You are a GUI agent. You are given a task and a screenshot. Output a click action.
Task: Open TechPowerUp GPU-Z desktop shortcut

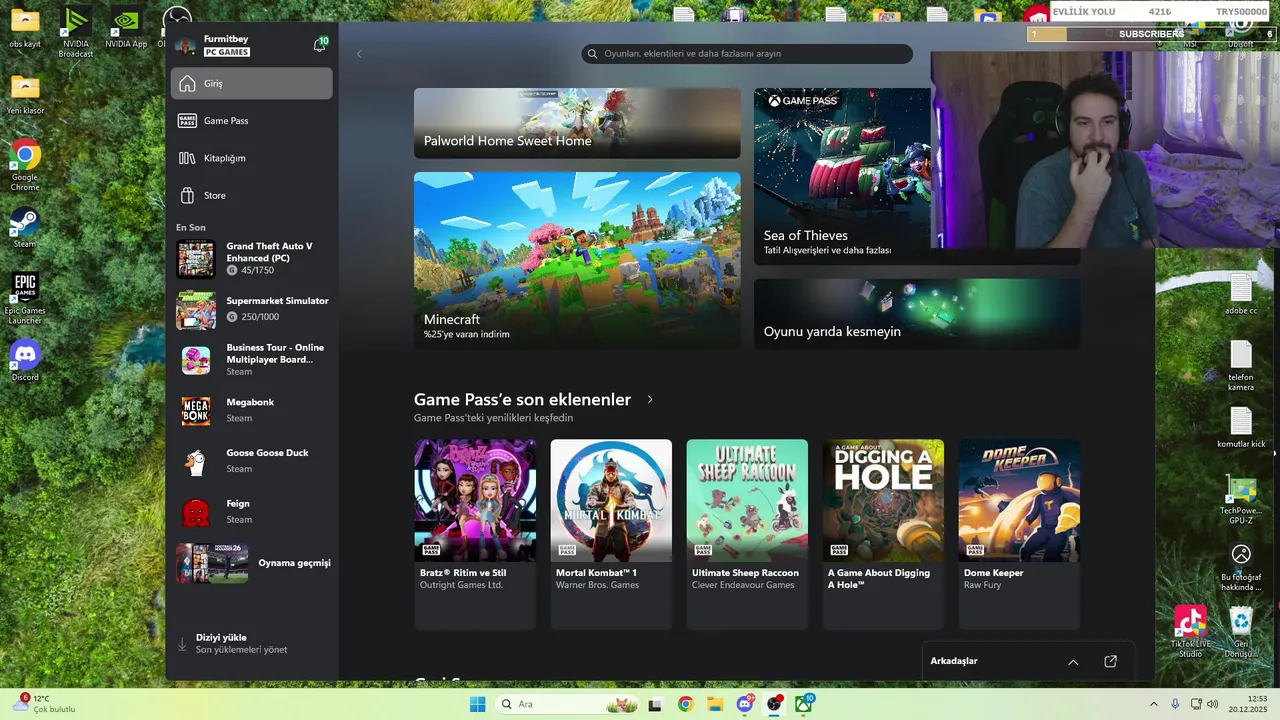pyautogui.click(x=1241, y=500)
